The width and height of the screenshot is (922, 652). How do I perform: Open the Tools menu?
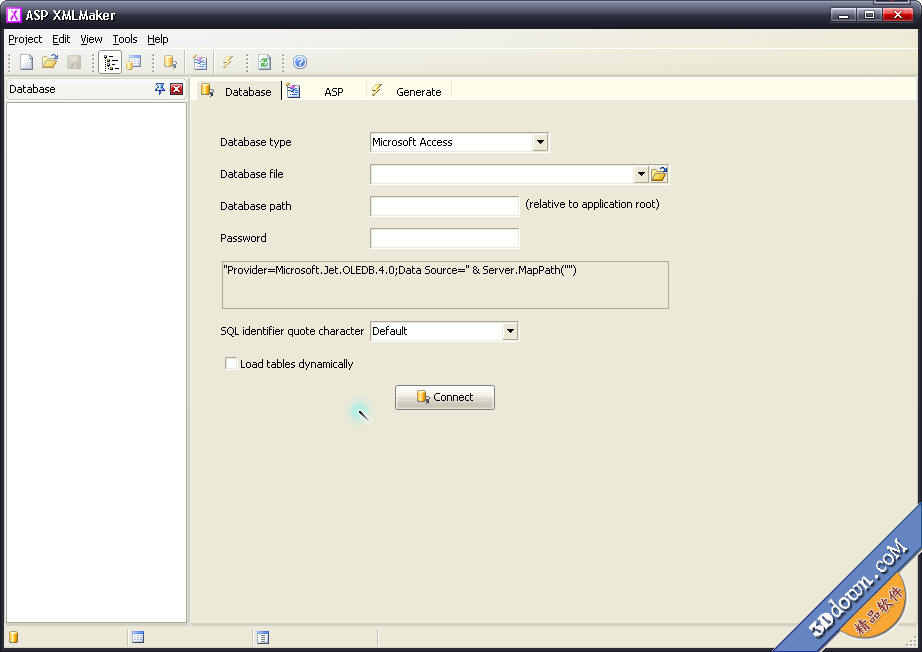(x=124, y=39)
